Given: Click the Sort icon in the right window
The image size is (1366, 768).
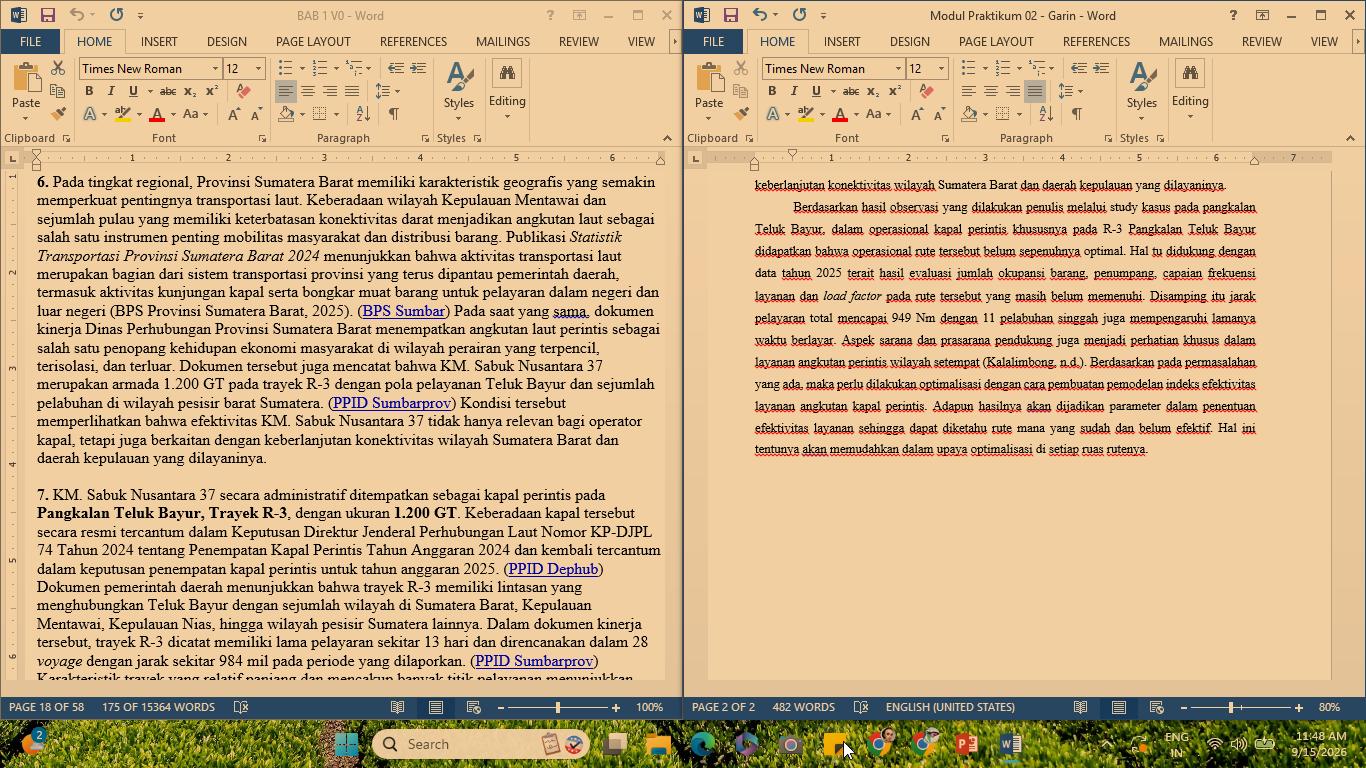Looking at the screenshot, I should click(1045, 114).
